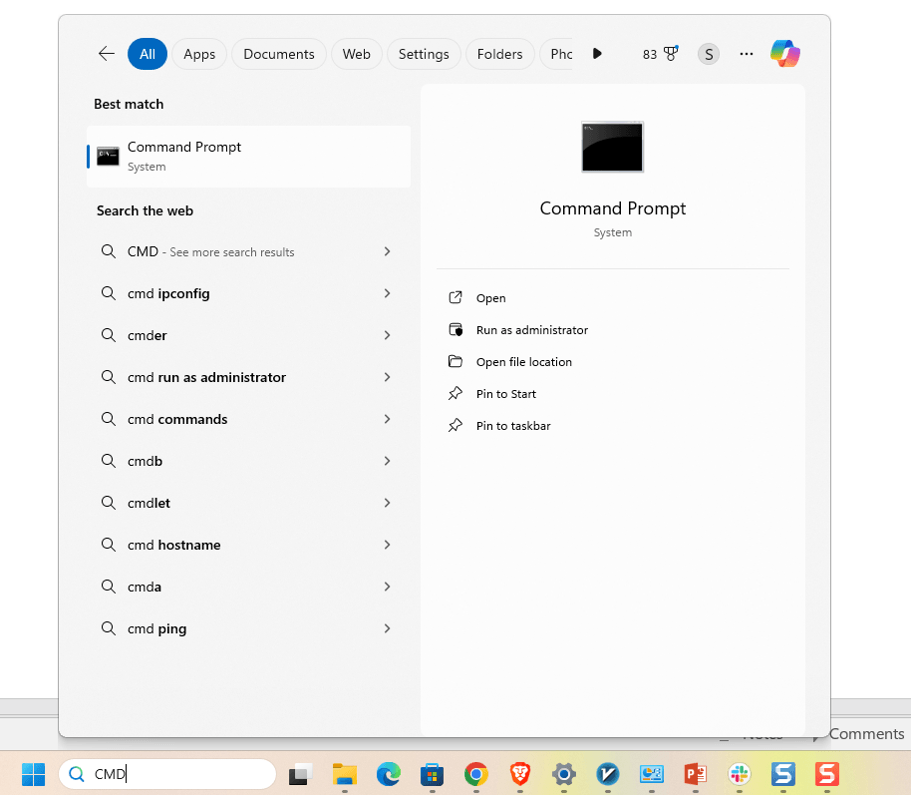Select the Settings filter tab
This screenshot has width=911, height=795.
tap(423, 54)
